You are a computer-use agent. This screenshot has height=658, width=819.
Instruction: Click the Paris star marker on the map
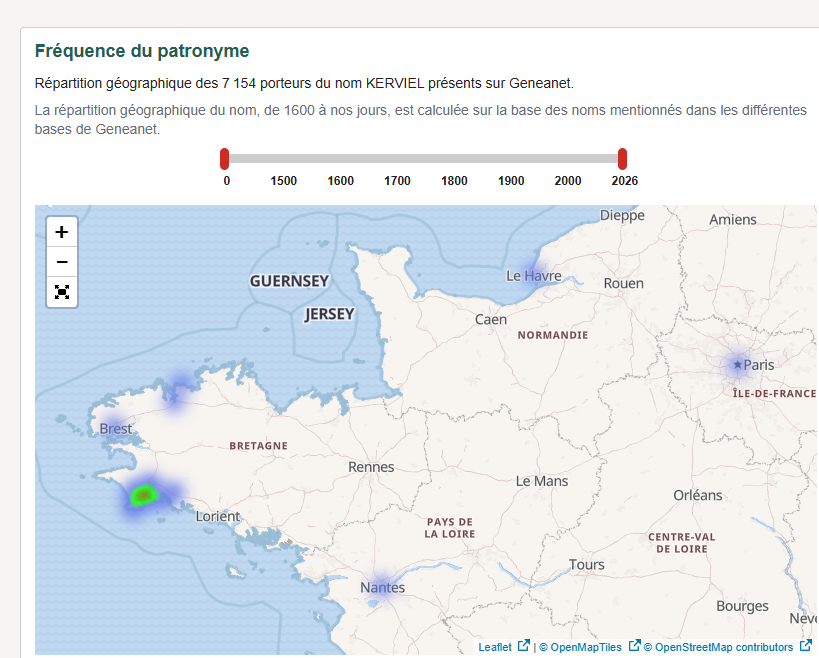pos(738,365)
